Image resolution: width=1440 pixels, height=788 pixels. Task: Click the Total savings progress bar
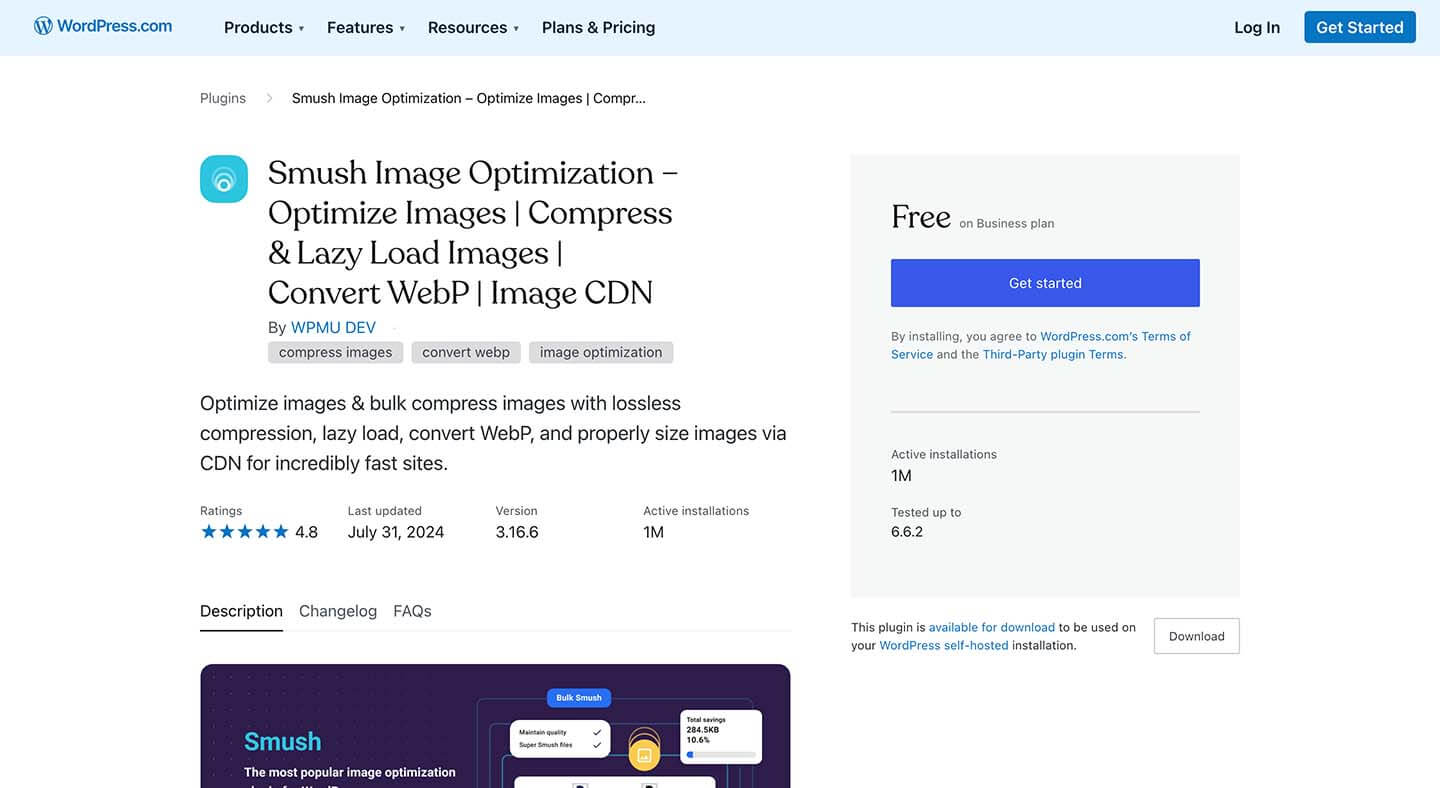[x=721, y=754]
